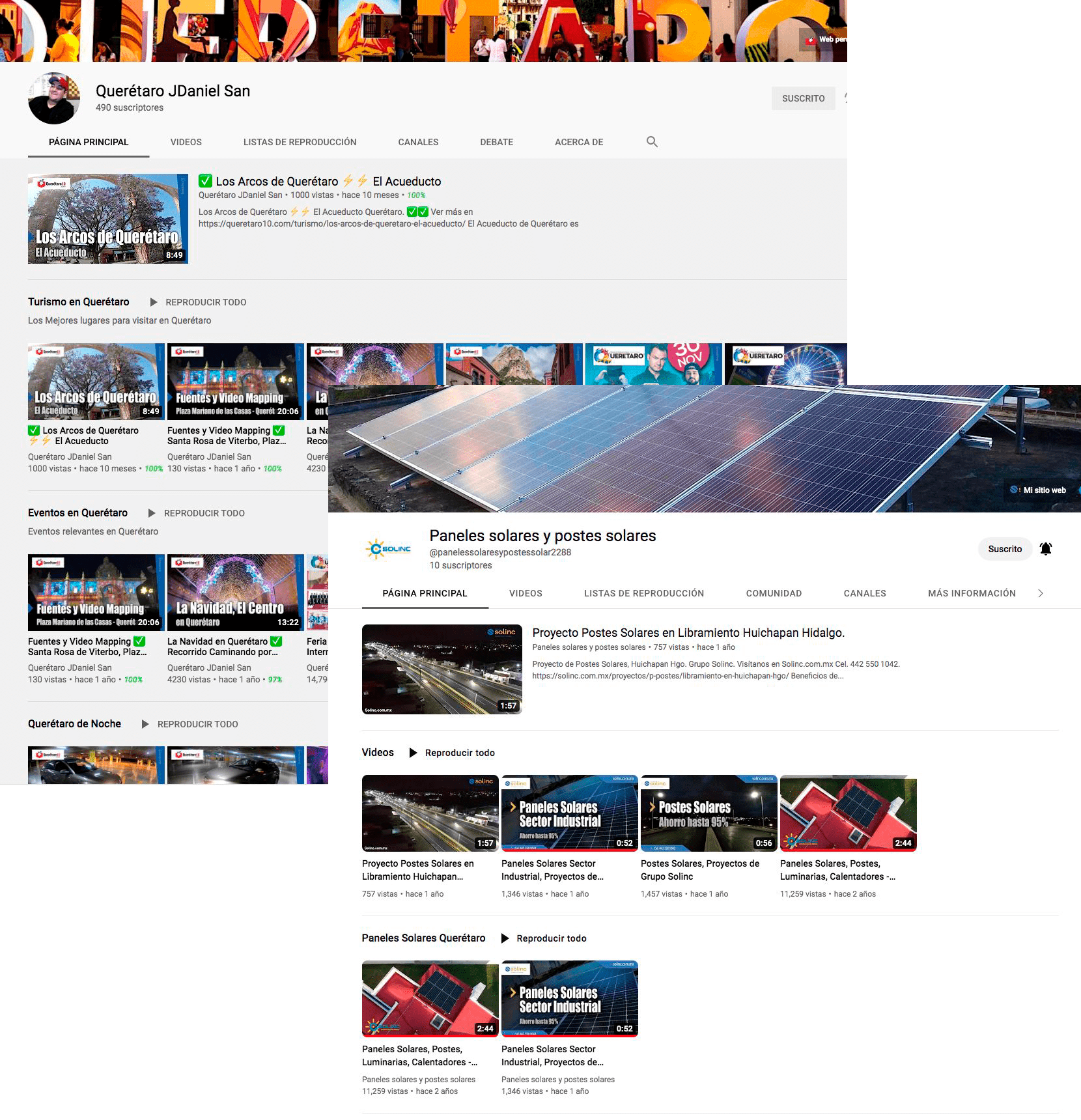Open title Proyecto Postes Solares en Libramiento Huichapan Hidalgo
Viewport: 1081px width, 1120px height.
[x=688, y=632]
